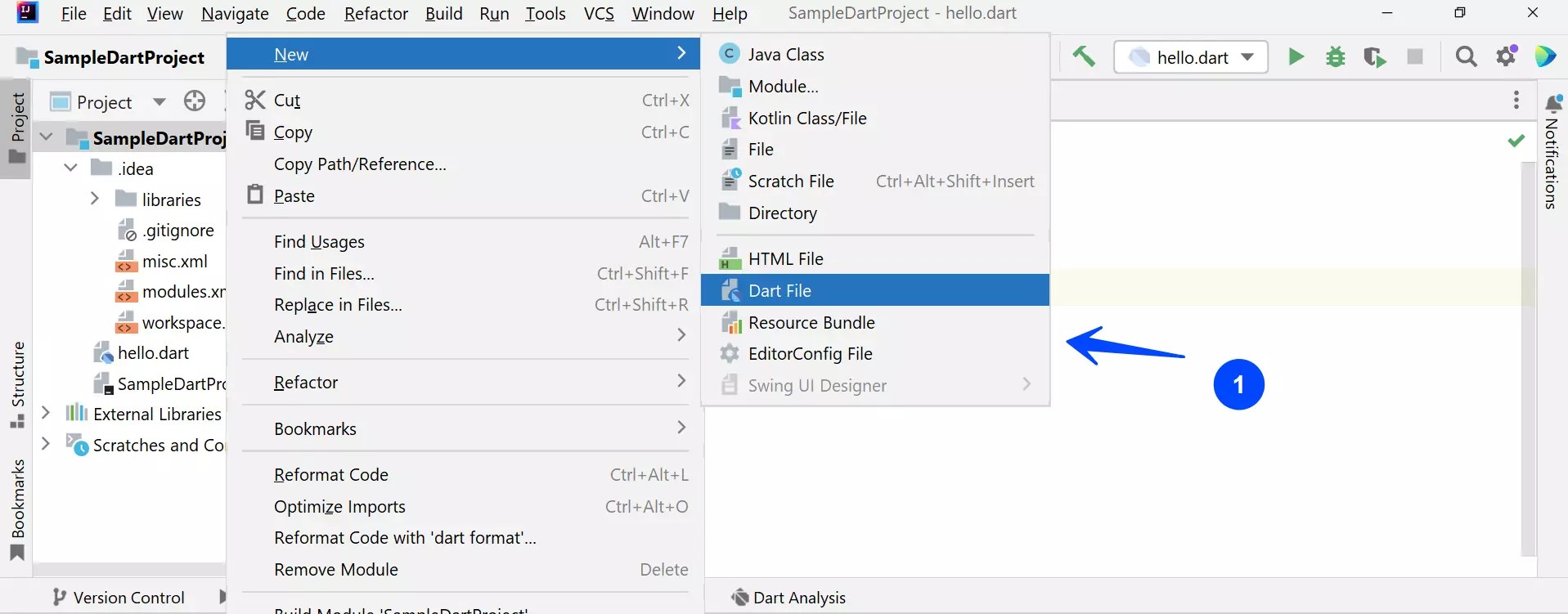Click the editor tab options kebab icon
Viewport: 1568px width, 614px height.
(1516, 100)
